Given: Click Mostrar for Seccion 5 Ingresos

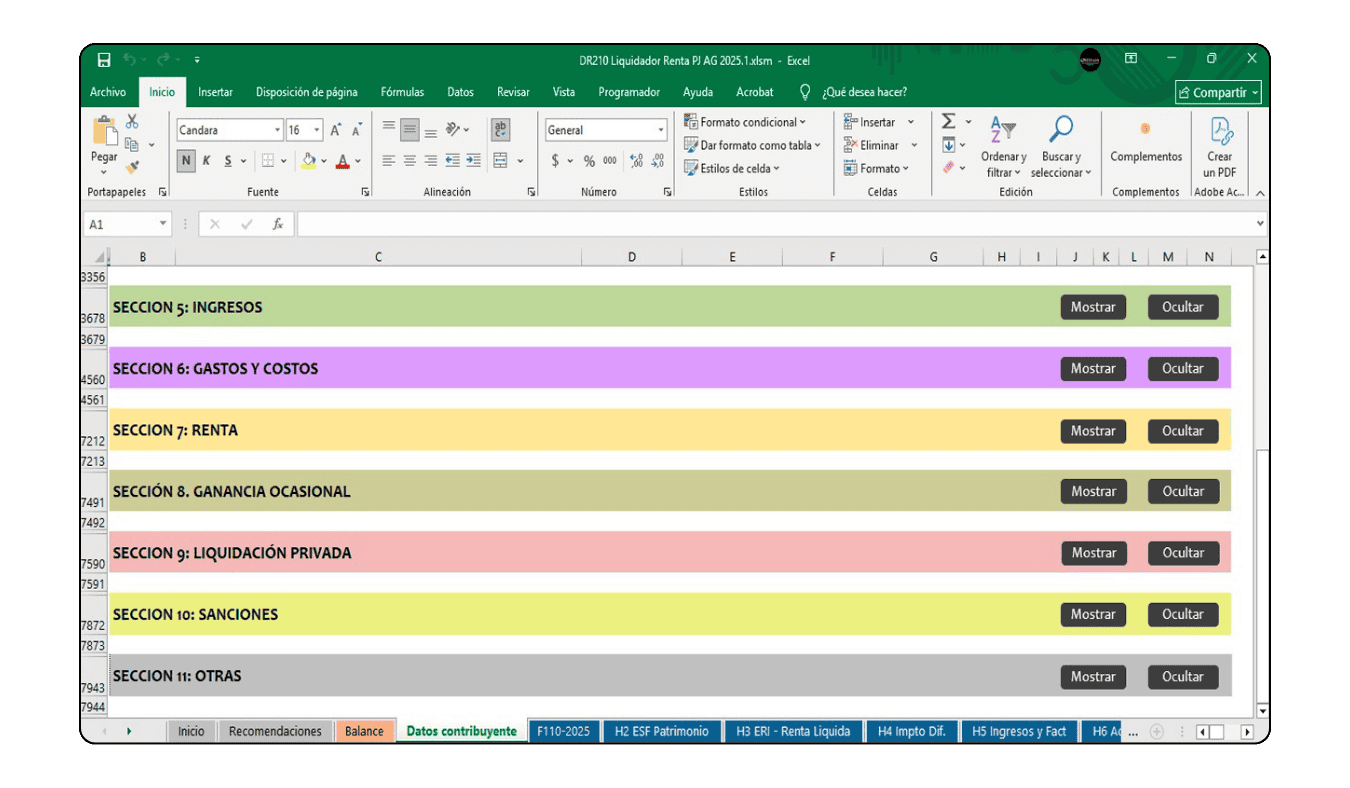Looking at the screenshot, I should (1093, 307).
